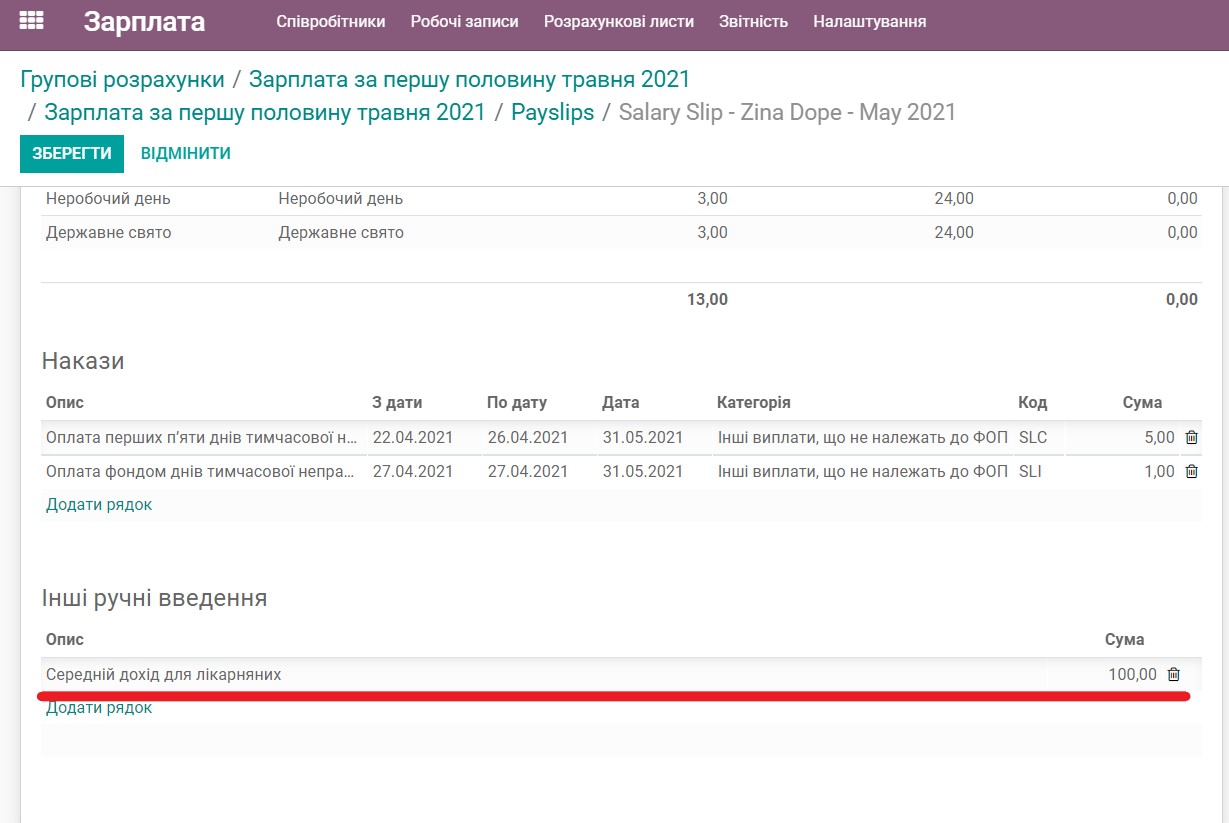Delete the SLI order row via trash icon
Viewport: 1229px width, 823px height.
click(1191, 471)
